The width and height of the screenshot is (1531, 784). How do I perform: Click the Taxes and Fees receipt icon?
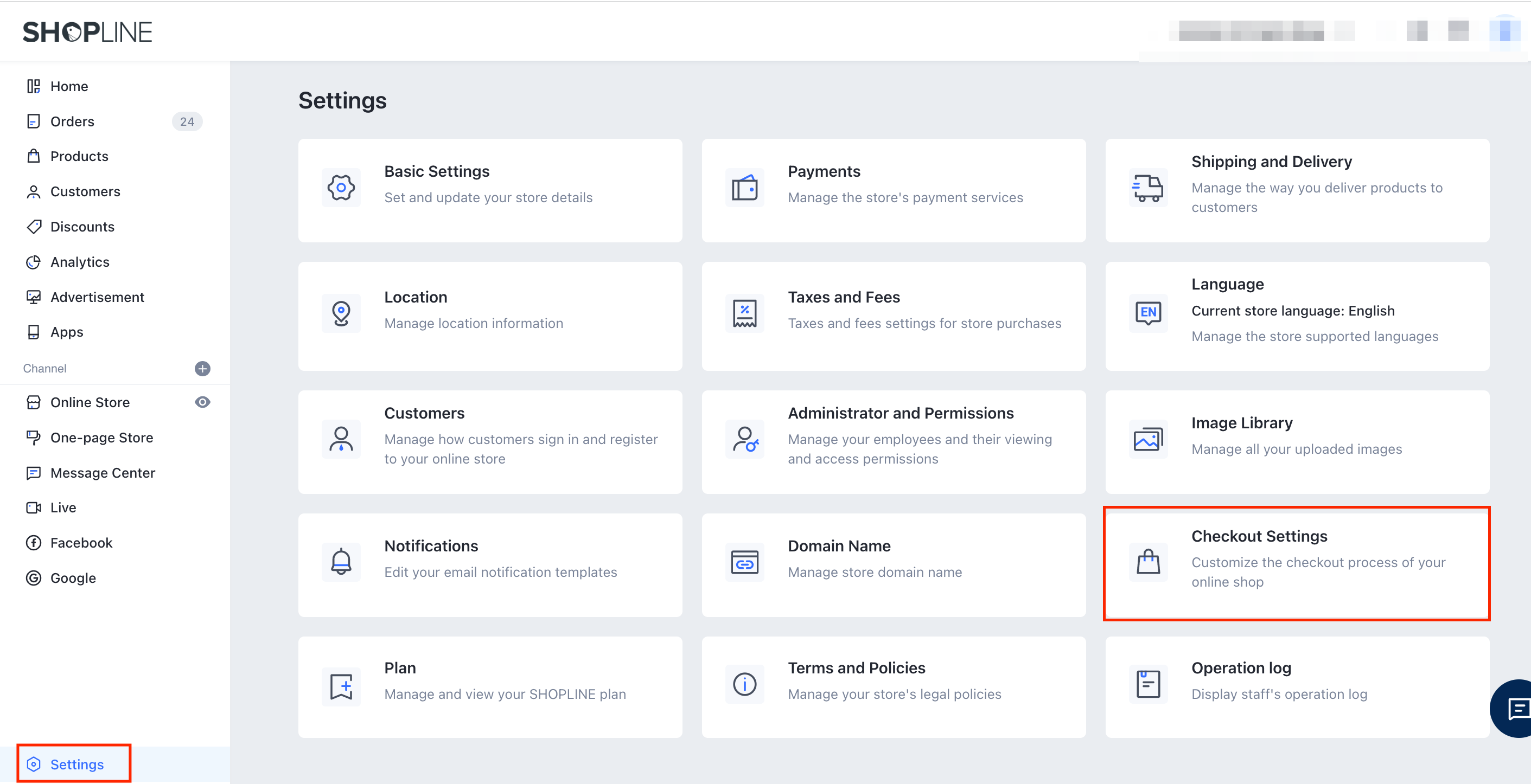click(744, 313)
